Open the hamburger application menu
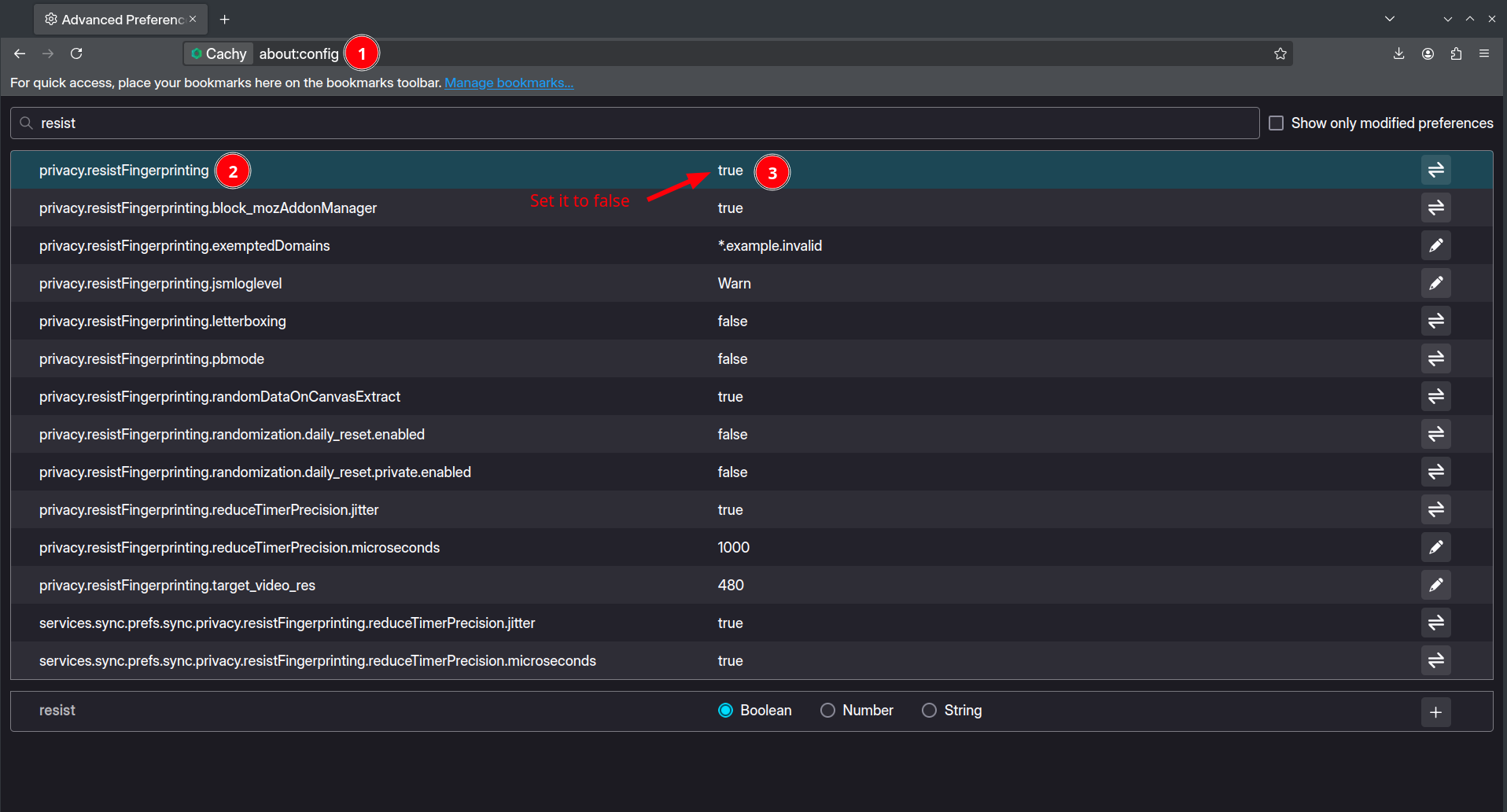1507x812 pixels. click(1484, 53)
